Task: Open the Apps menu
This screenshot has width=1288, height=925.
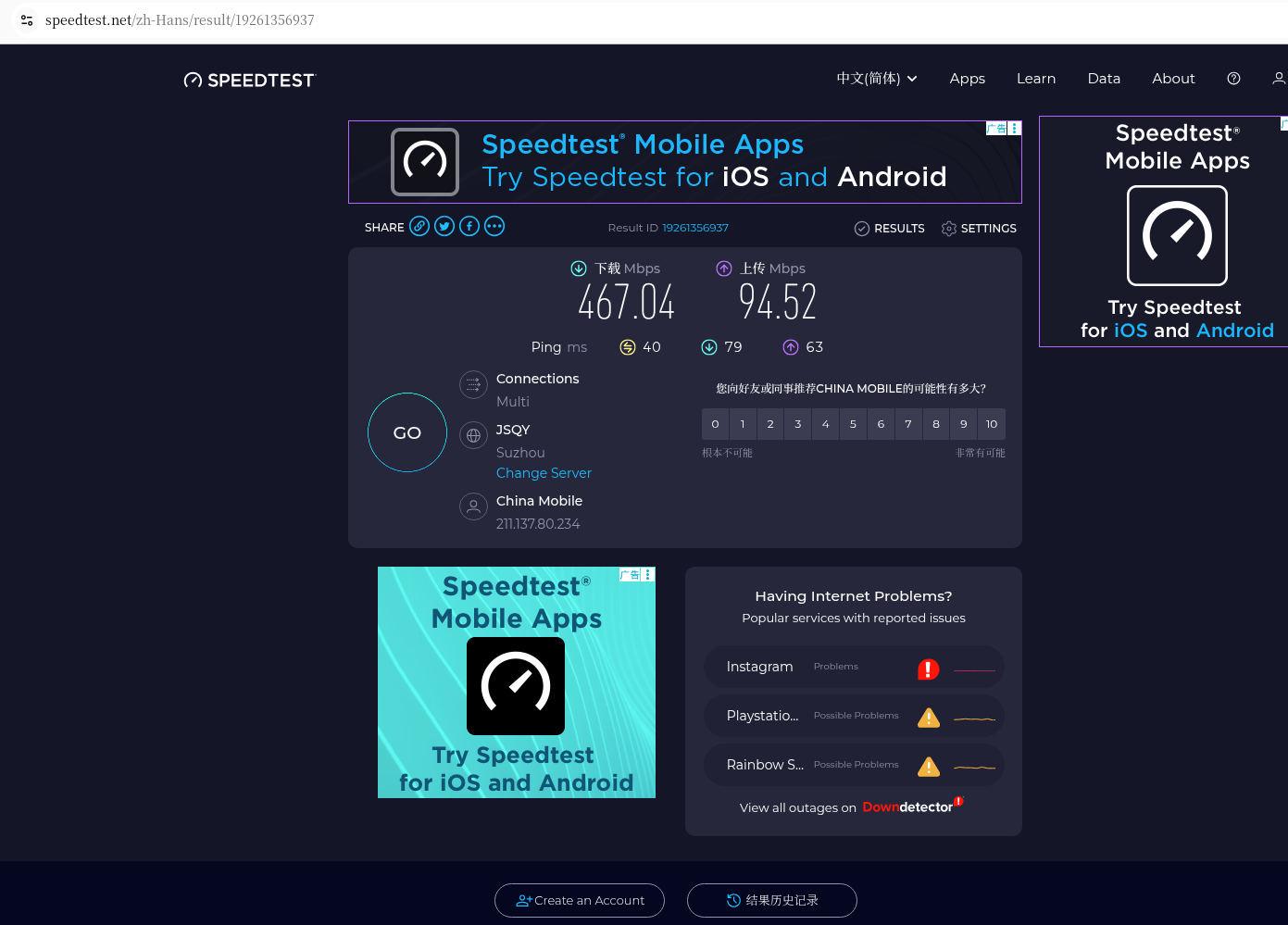Action: click(967, 79)
